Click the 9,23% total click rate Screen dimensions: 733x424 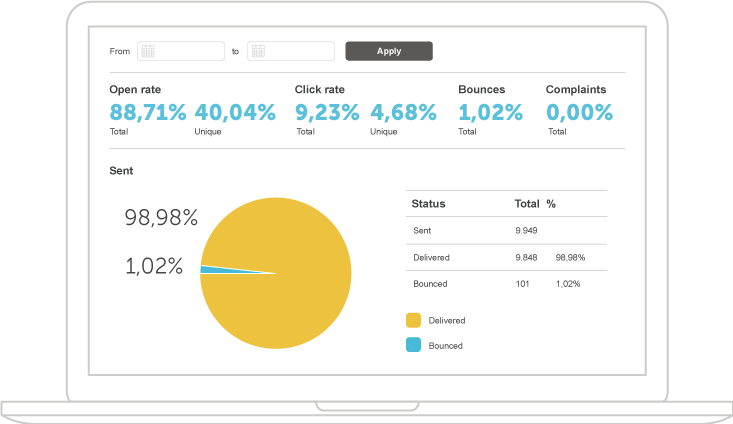pyautogui.click(x=327, y=112)
